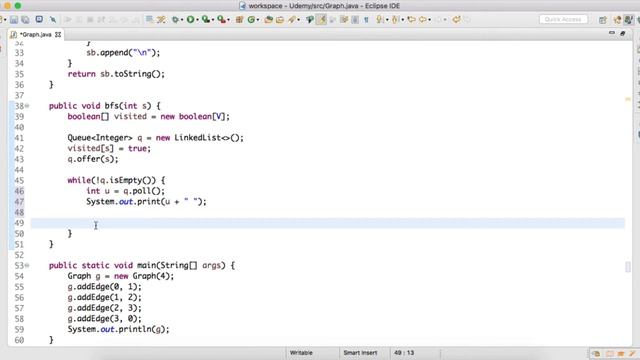Click 'public void bfs(int s) {' line
The image size is (640, 360).
[105, 106]
